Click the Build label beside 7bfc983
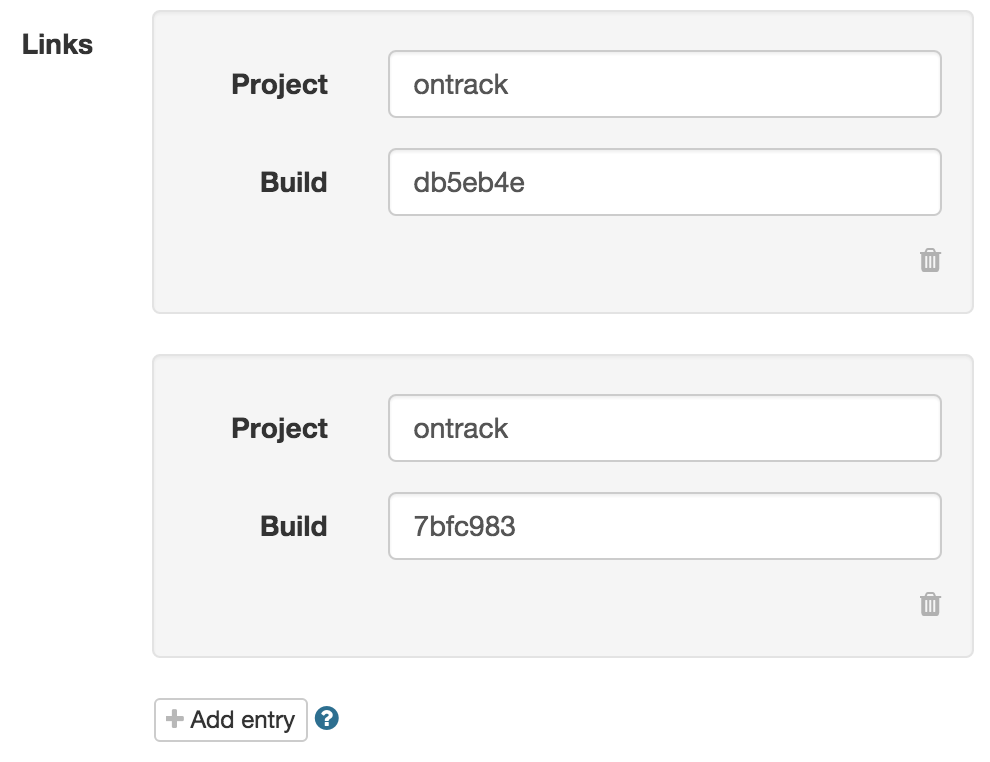Viewport: 990px width, 762px height. click(x=293, y=527)
